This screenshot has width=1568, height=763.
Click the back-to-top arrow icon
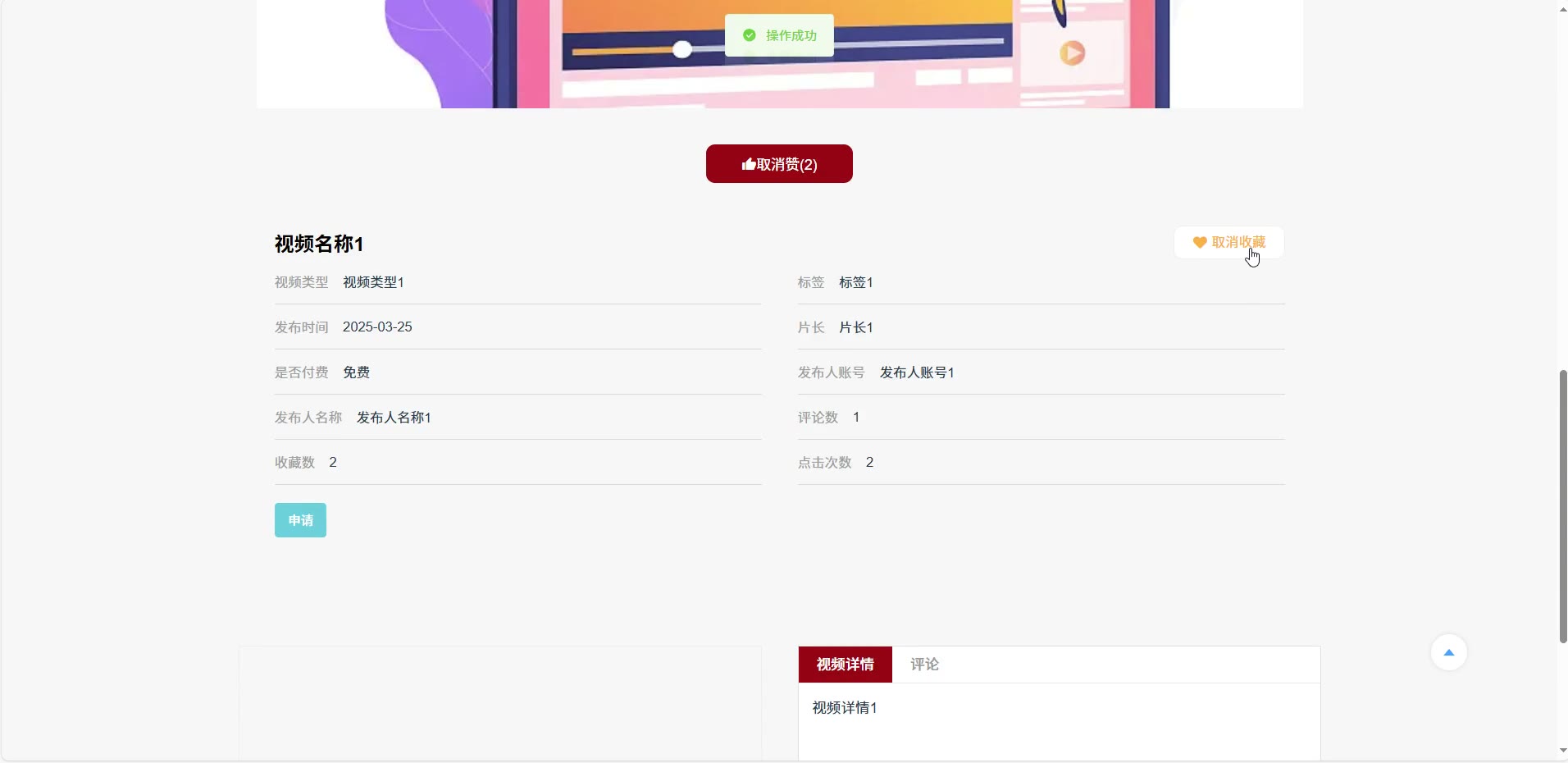coord(1449,653)
